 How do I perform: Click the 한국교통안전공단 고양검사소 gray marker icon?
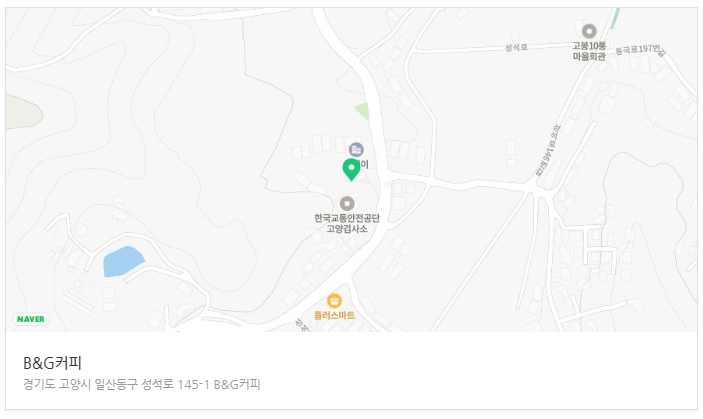point(347,203)
